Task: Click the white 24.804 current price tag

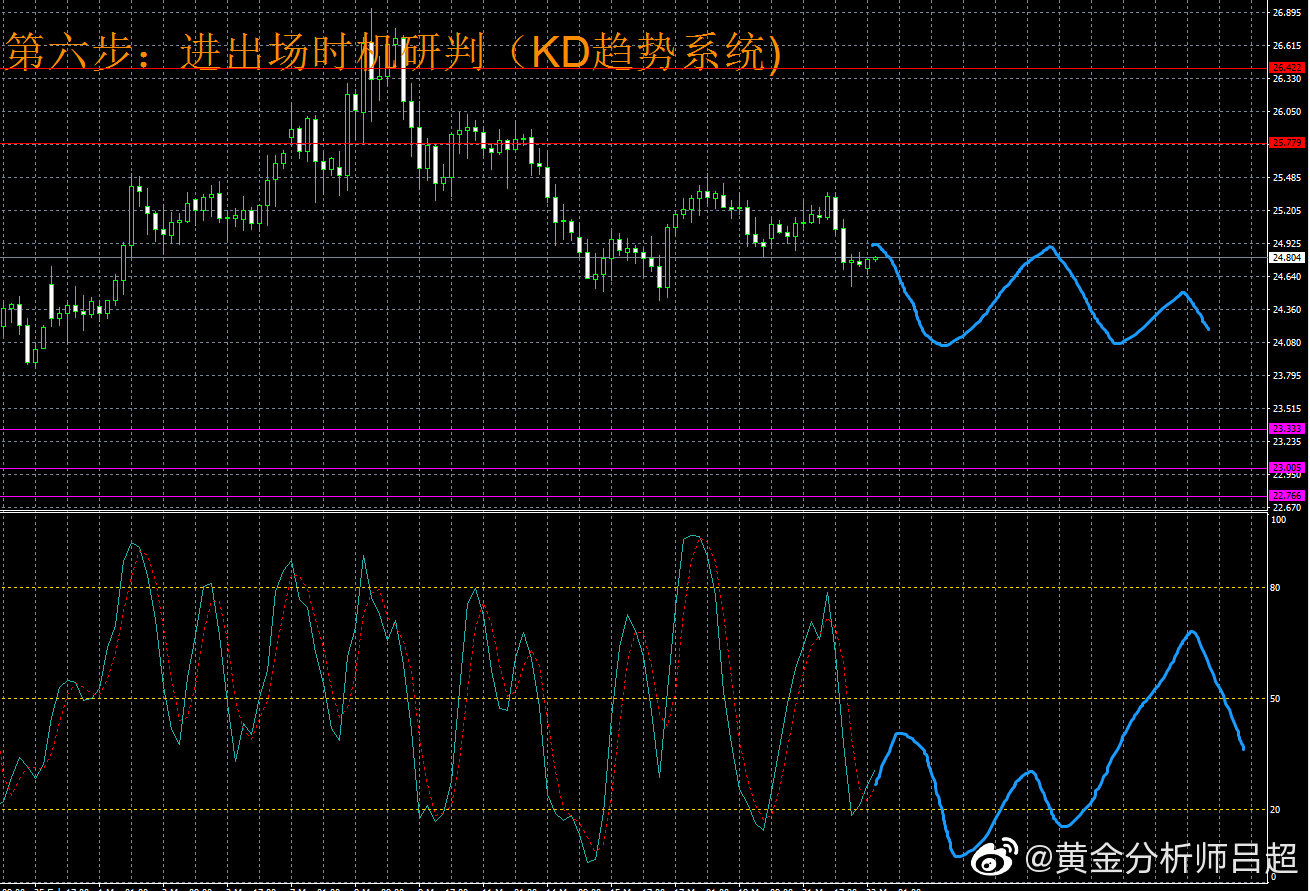Action: (x=1286, y=257)
